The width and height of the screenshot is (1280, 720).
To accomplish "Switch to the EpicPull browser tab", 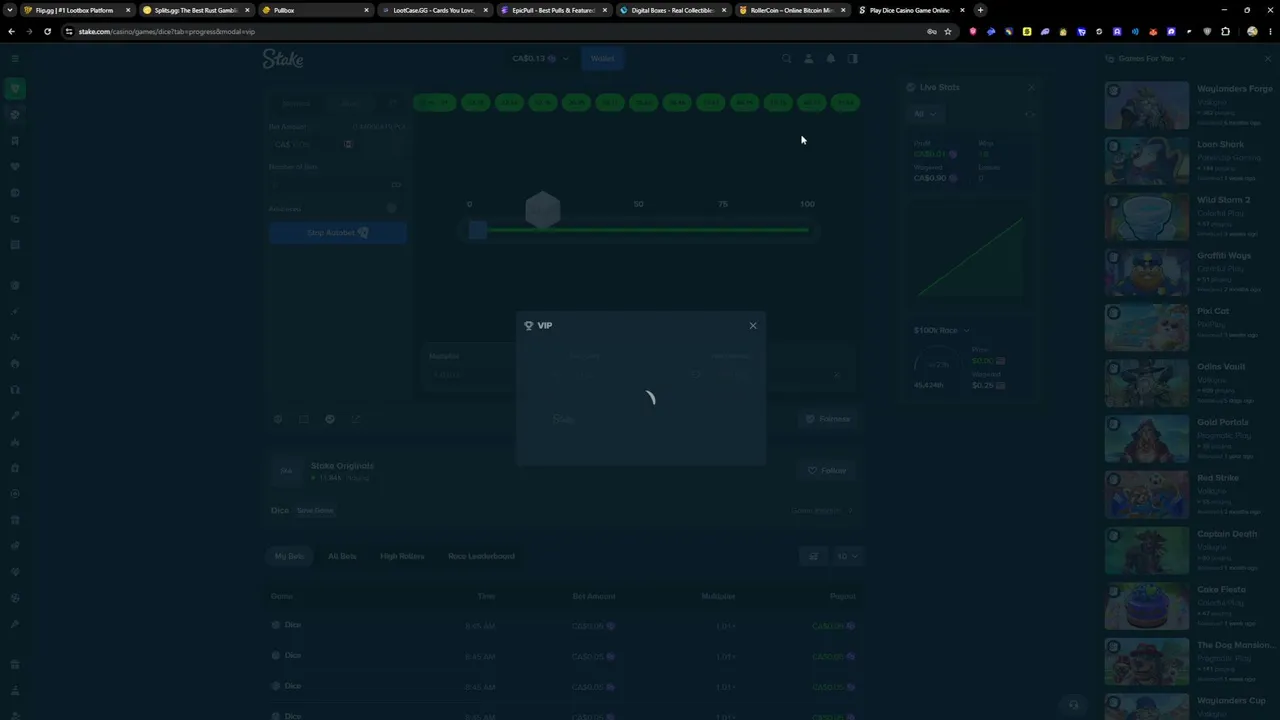I will pyautogui.click(x=554, y=10).
